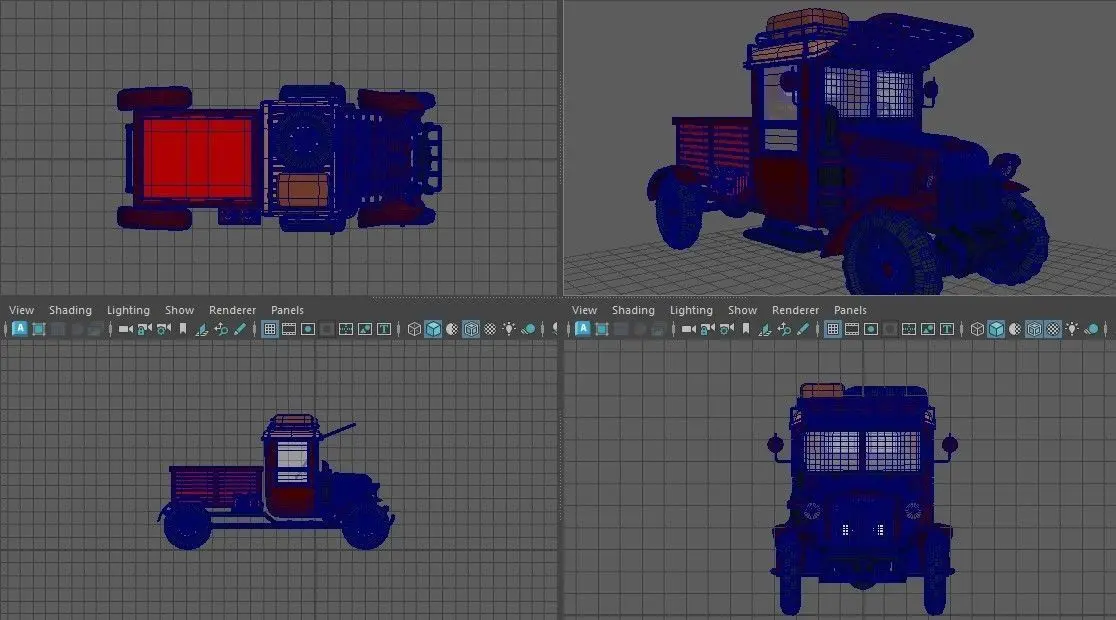Toggle Film Gate in side panel toolbar

click(x=289, y=329)
